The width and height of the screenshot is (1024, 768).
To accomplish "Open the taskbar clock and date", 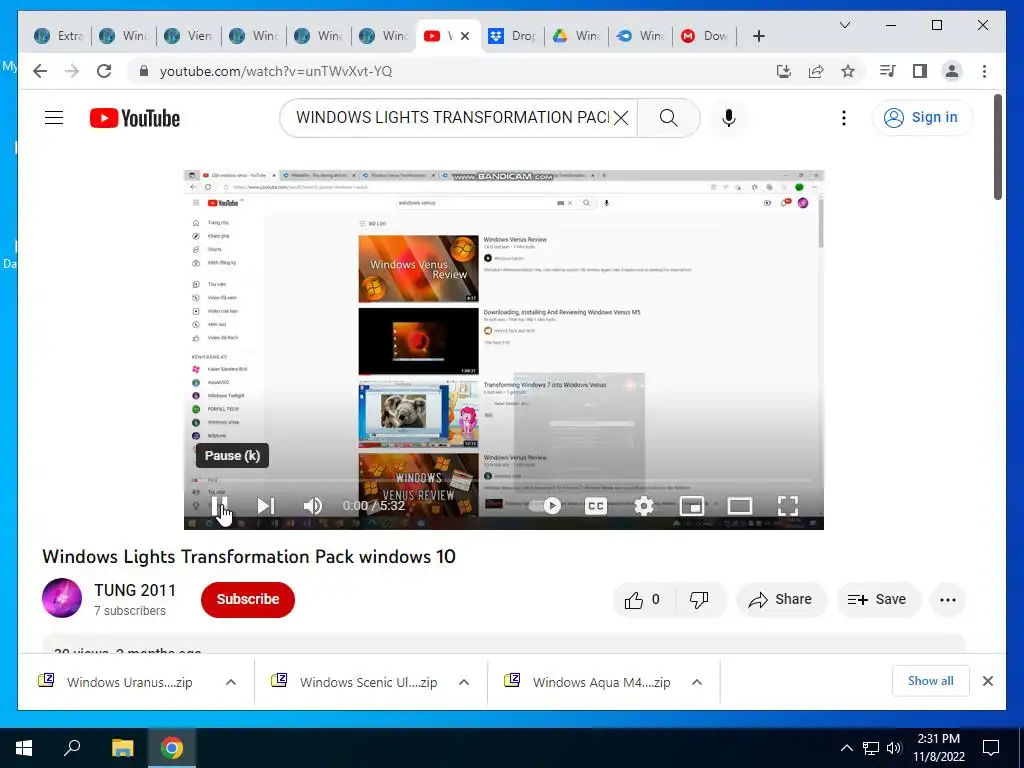I will (x=938, y=748).
